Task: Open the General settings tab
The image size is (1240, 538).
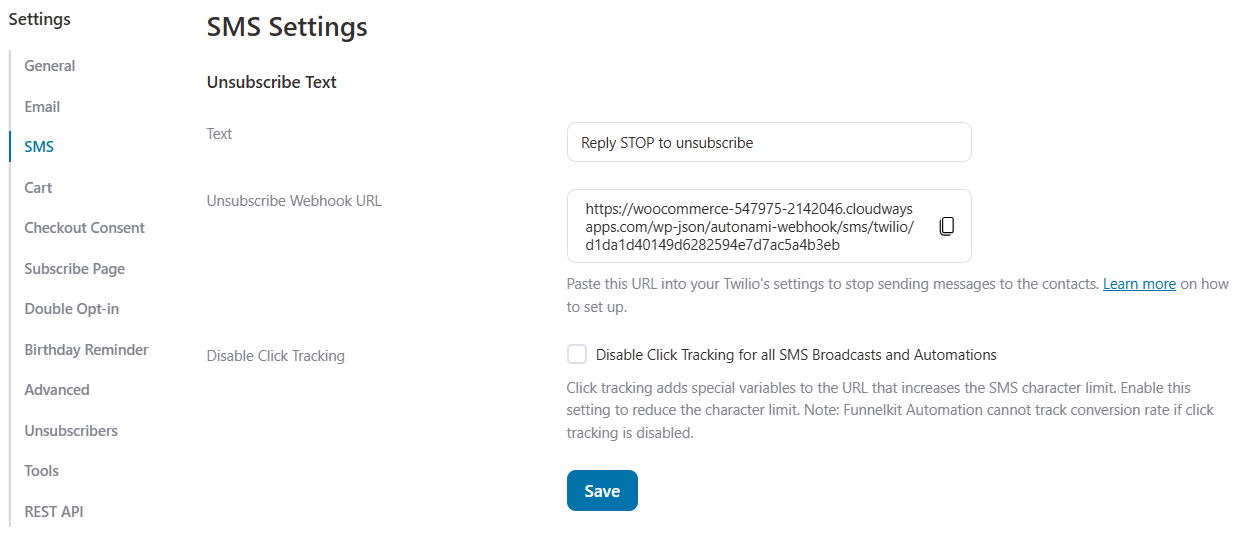Action: [50, 66]
